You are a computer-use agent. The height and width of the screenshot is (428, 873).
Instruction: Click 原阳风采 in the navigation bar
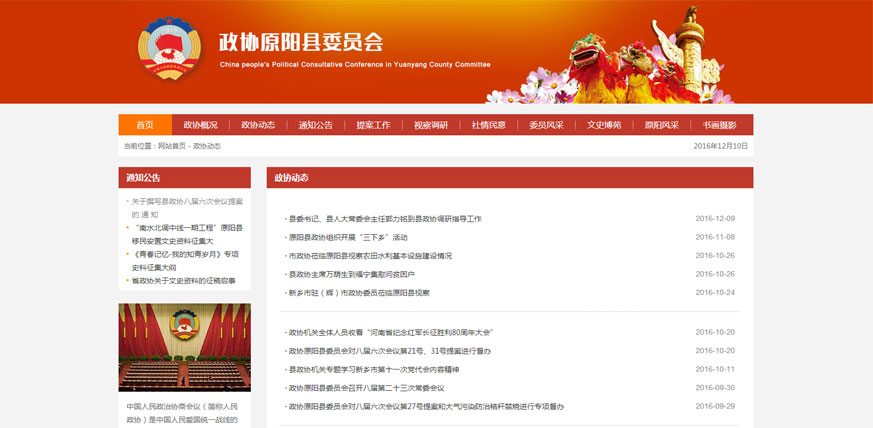click(x=661, y=125)
